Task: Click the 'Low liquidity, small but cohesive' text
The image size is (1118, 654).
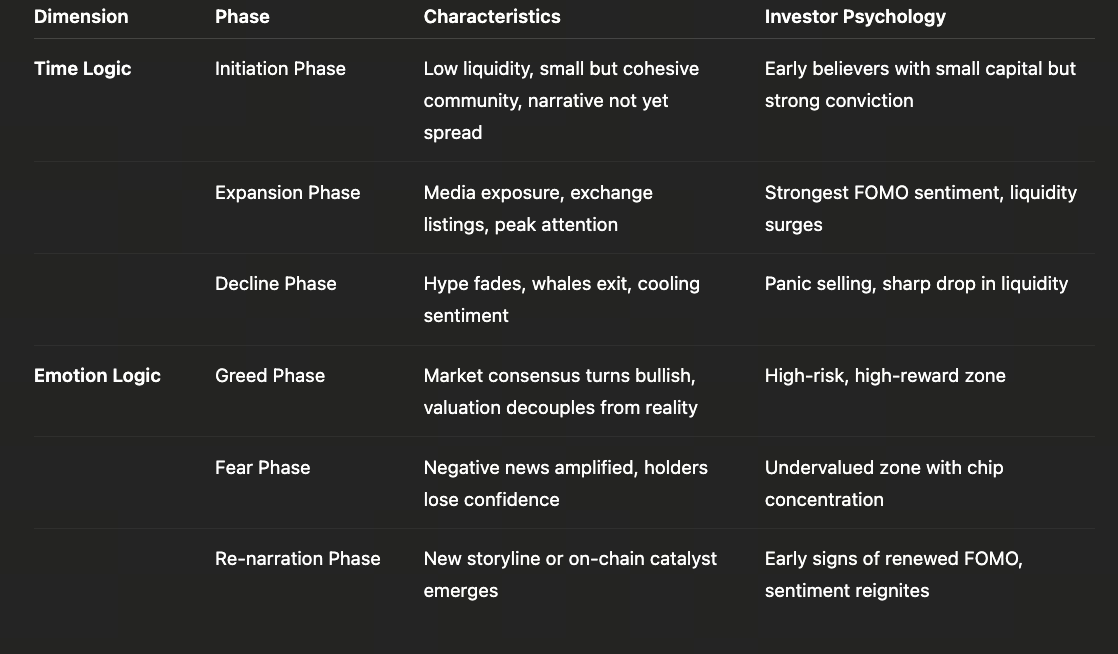Action: coord(561,69)
